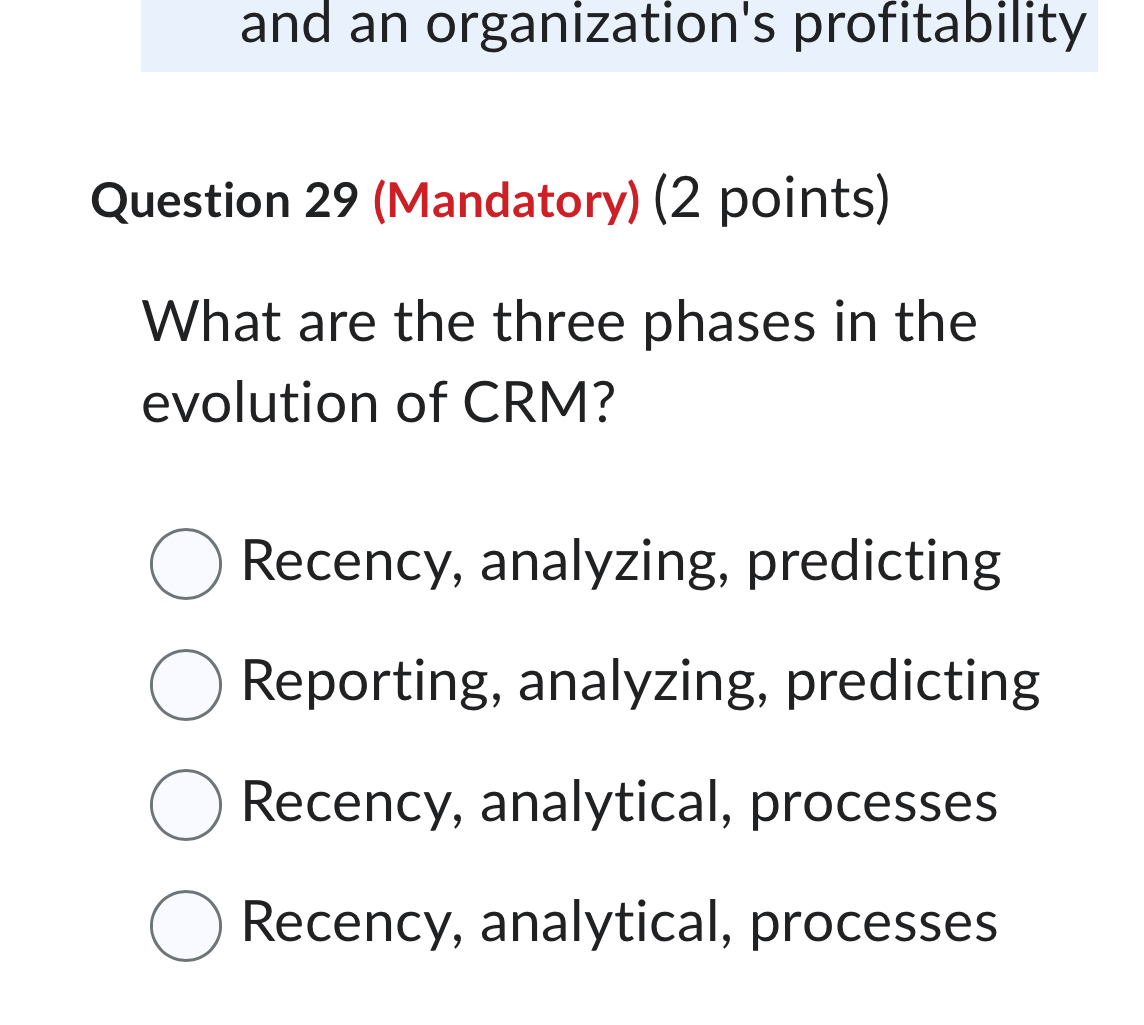Click the answer text "Recency, analyzing, predicting"
Viewport: 1144px width, 1025px height.
pyautogui.click(x=620, y=562)
